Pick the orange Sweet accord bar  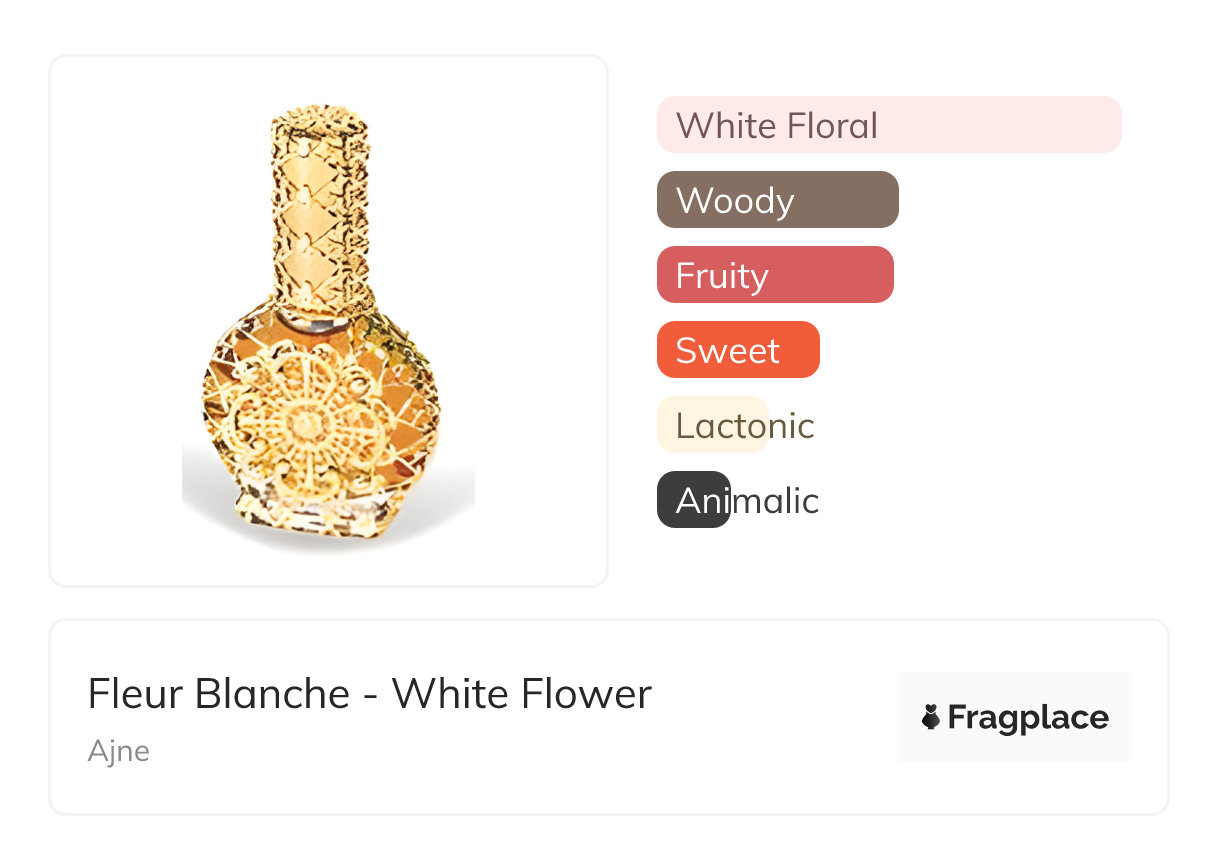pos(738,350)
